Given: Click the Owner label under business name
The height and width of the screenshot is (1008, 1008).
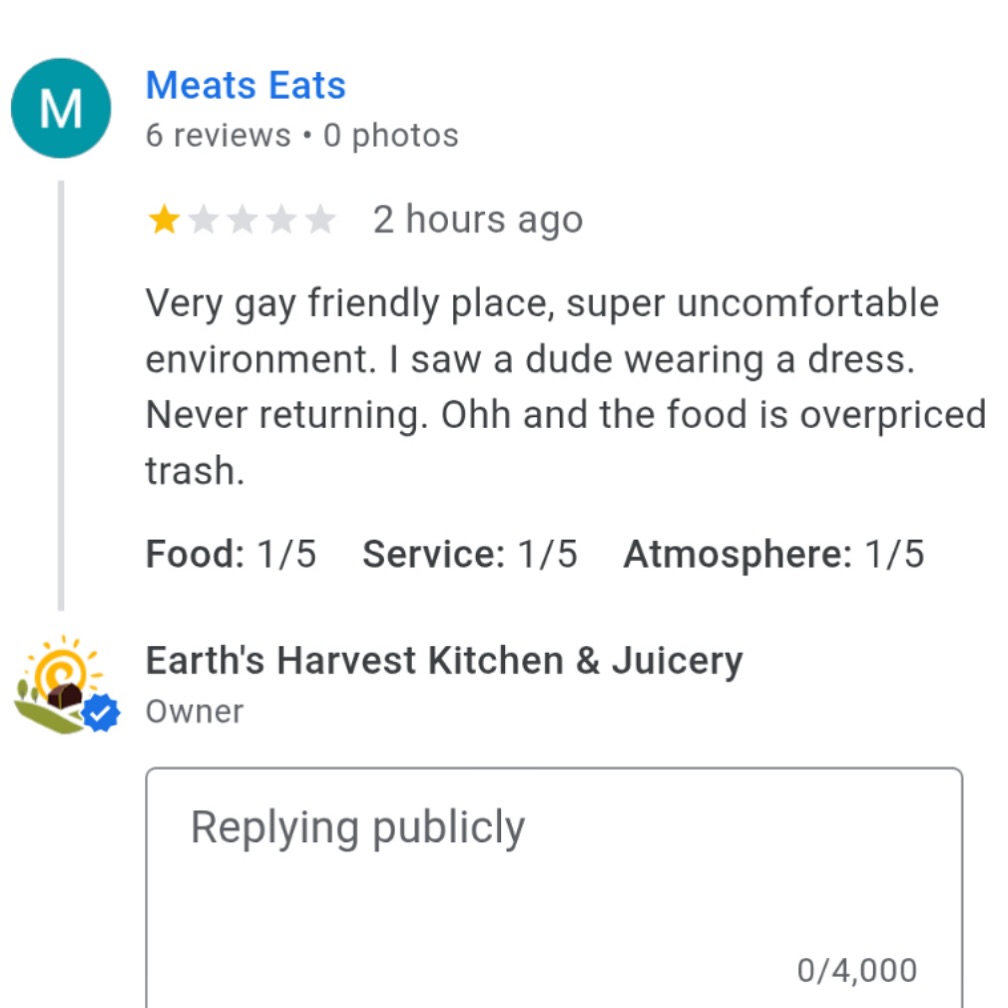Looking at the screenshot, I should coord(195,712).
